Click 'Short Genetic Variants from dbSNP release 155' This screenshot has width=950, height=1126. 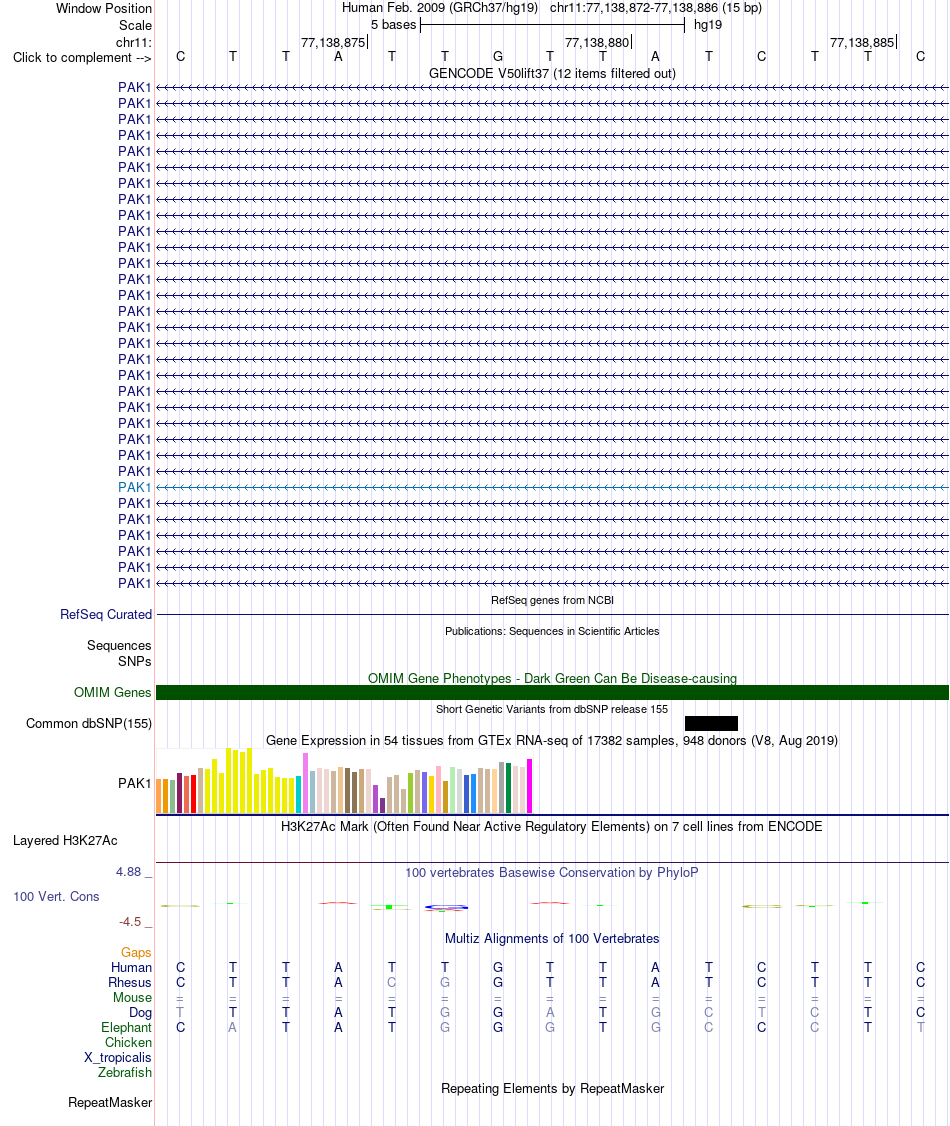click(x=552, y=709)
